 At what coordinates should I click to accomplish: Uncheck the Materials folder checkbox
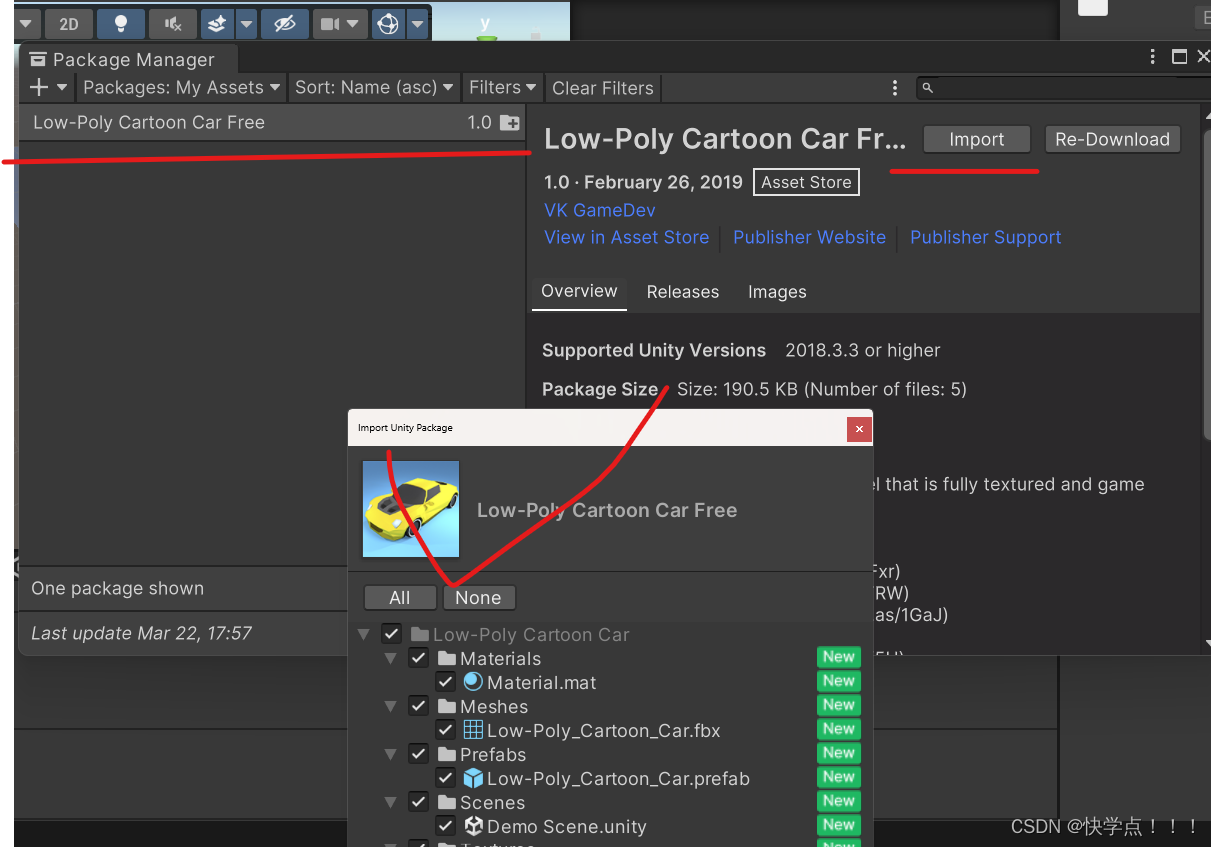click(418, 658)
